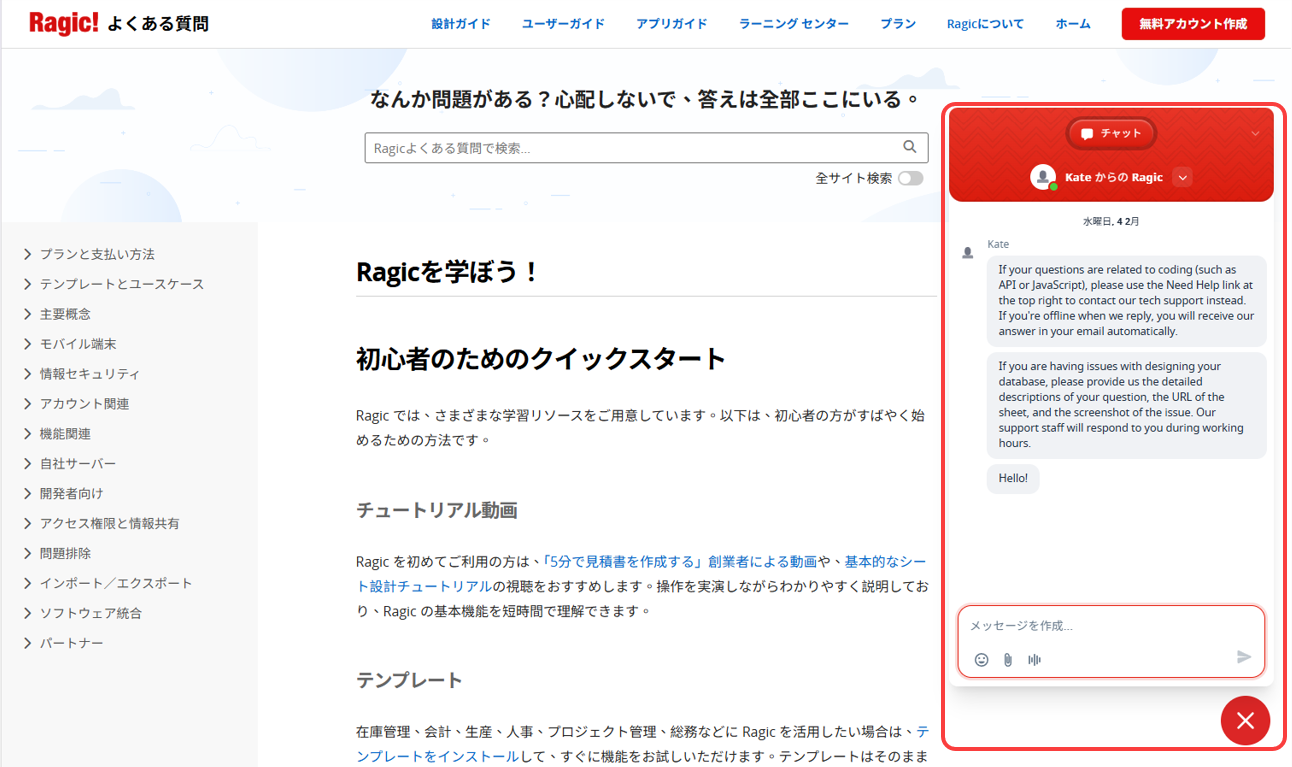Open the emoji picker in chat
This screenshot has height=767, width=1292.
coord(981,660)
